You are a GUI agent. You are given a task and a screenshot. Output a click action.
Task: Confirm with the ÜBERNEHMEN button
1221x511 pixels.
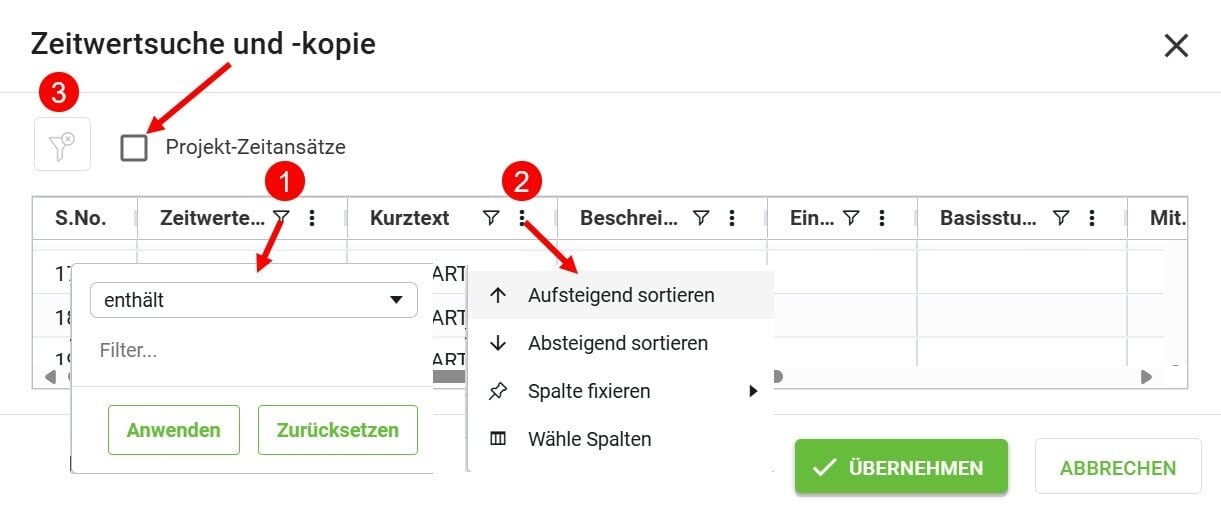click(x=900, y=467)
